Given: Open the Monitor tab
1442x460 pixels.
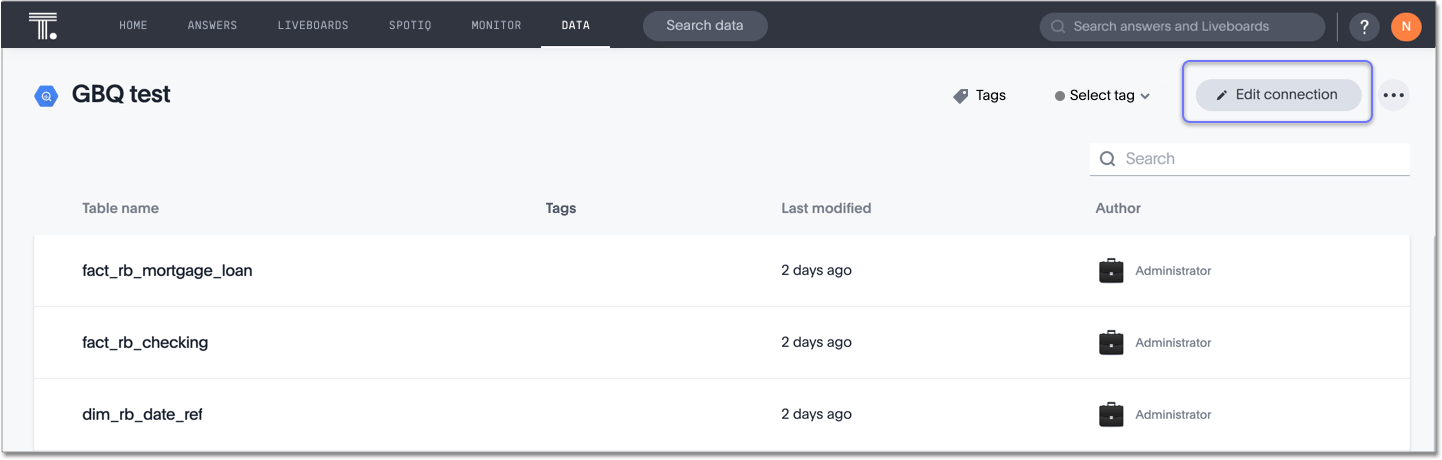Looking at the screenshot, I should tap(496, 26).
